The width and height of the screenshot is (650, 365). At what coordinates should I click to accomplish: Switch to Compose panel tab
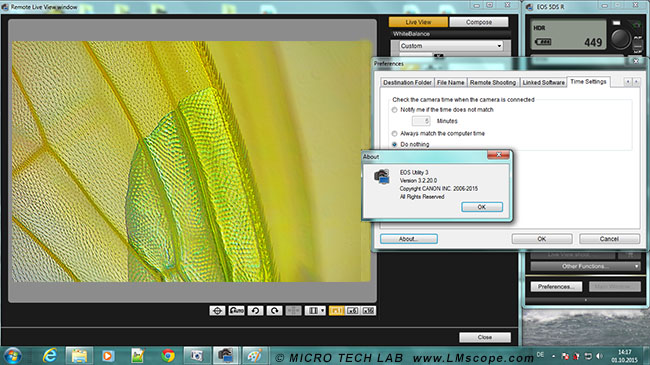479,22
